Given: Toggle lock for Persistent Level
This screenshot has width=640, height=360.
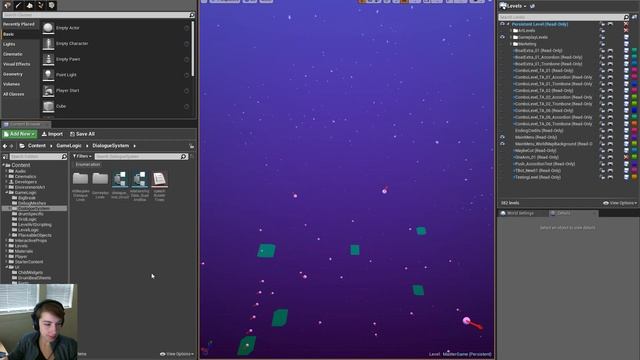Looking at the screenshot, I should pos(602,24).
